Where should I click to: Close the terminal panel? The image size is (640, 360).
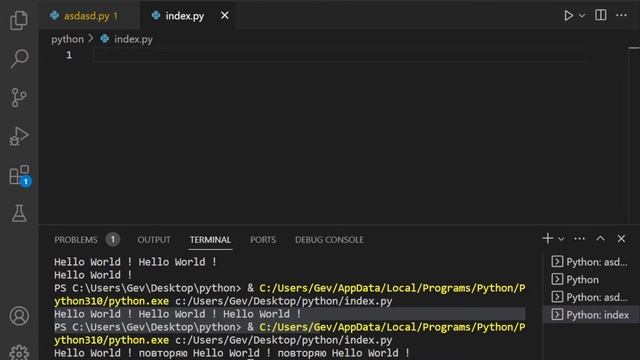tap(621, 238)
